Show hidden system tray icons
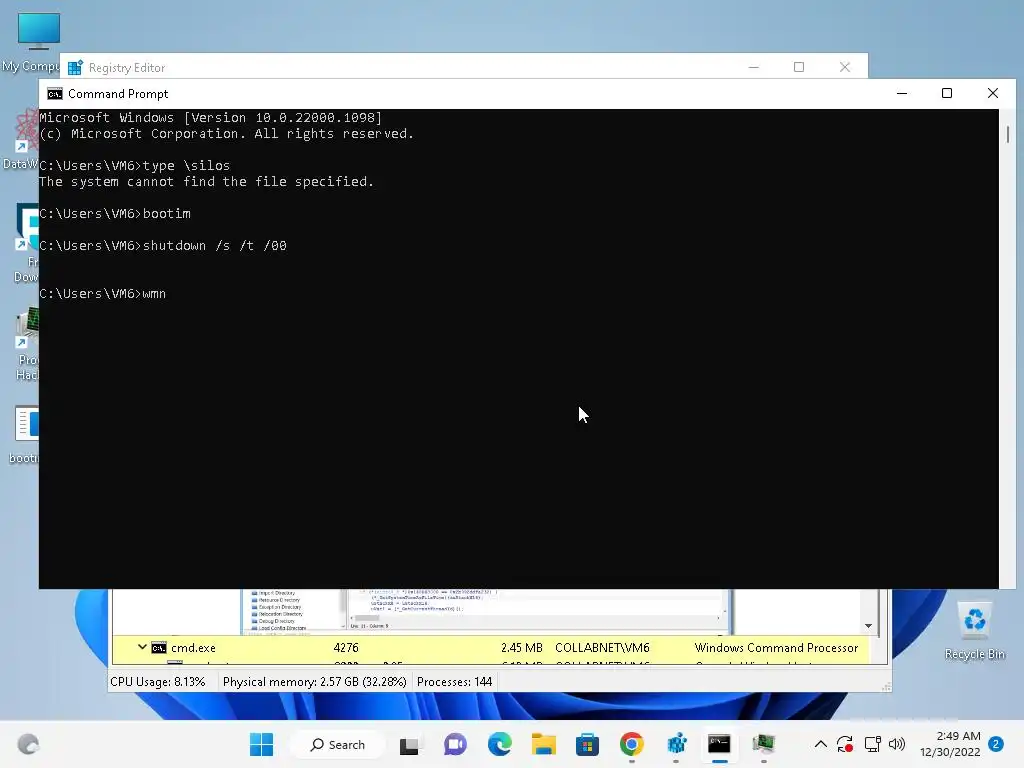The image size is (1024, 768). click(x=821, y=744)
